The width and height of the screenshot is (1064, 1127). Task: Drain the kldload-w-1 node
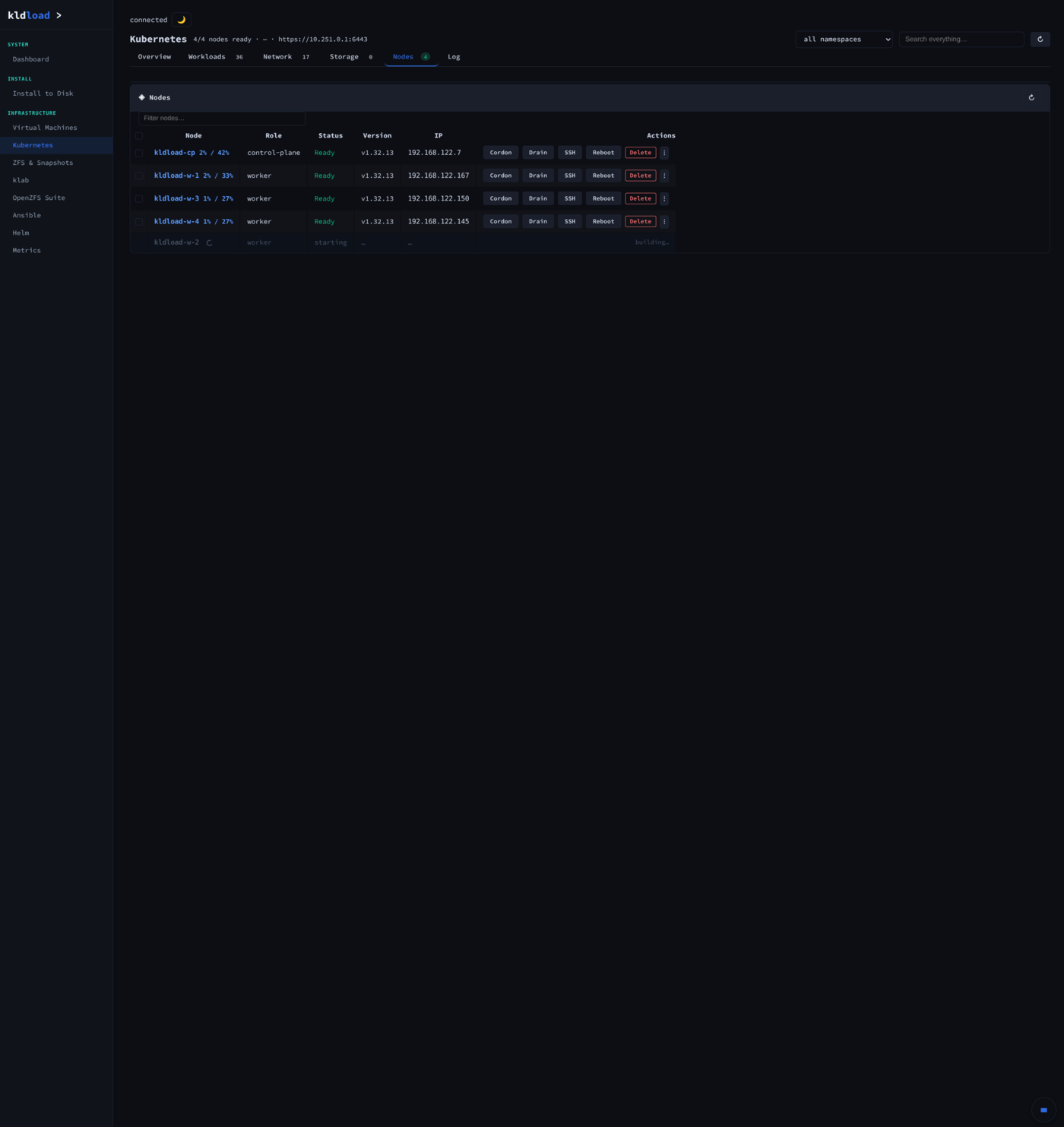(538, 176)
